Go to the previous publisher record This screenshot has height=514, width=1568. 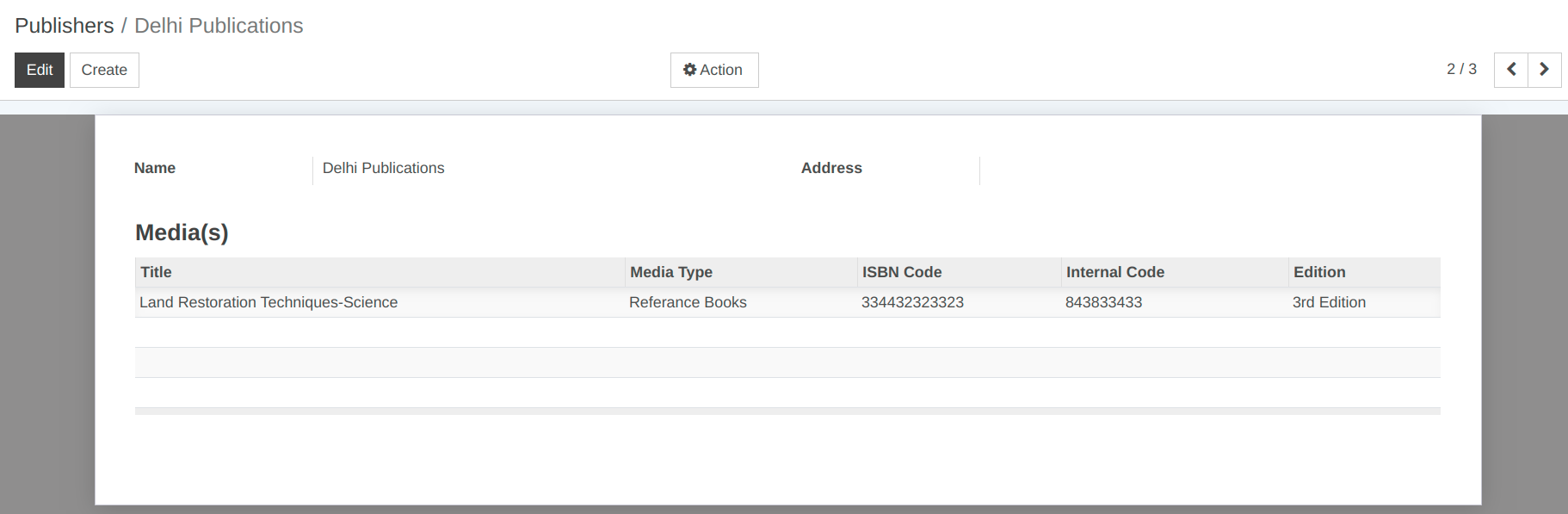(x=1510, y=70)
